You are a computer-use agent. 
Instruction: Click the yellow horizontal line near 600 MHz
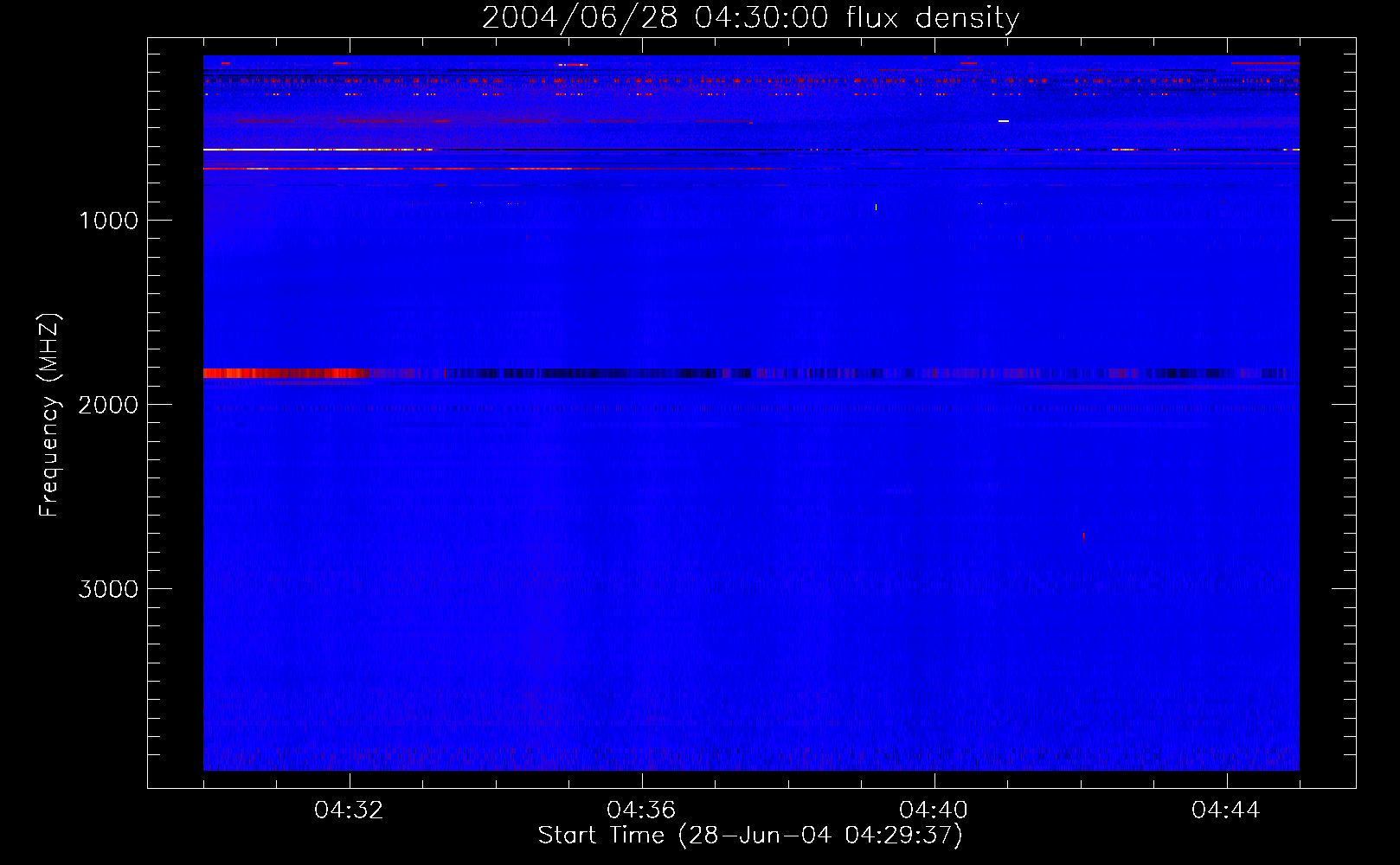coord(316,150)
